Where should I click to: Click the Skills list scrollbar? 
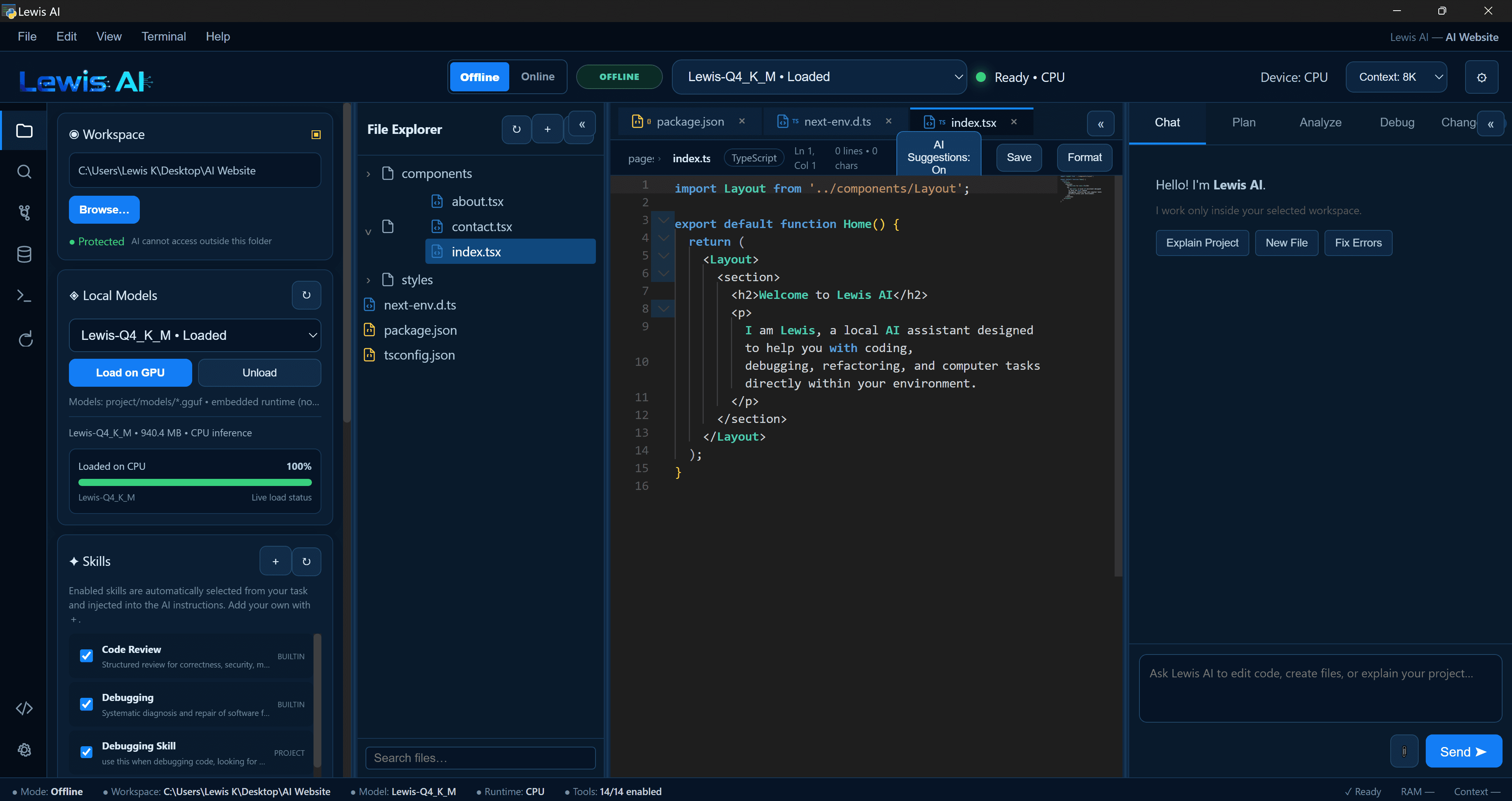click(x=317, y=700)
